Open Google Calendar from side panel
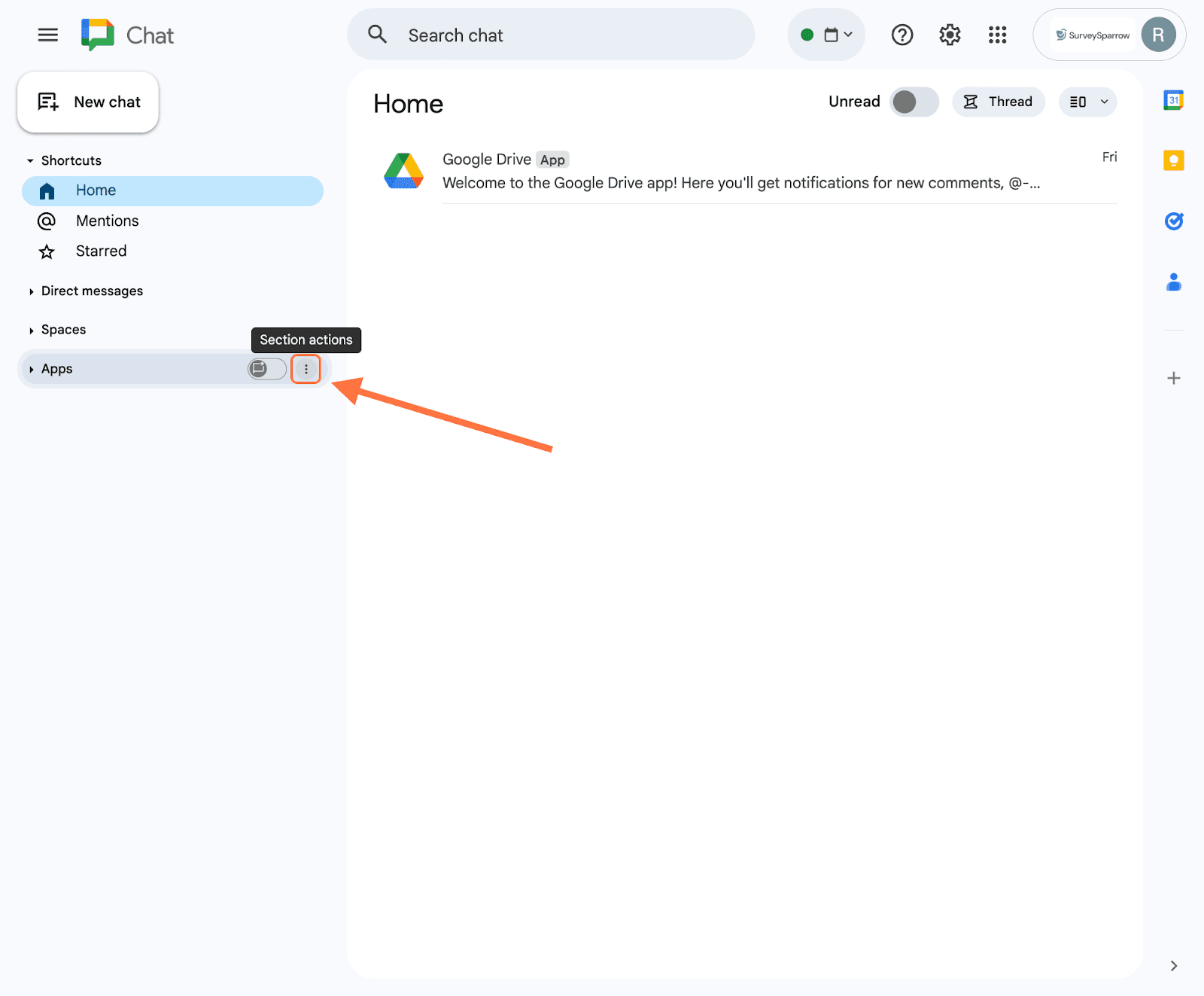 click(1173, 100)
